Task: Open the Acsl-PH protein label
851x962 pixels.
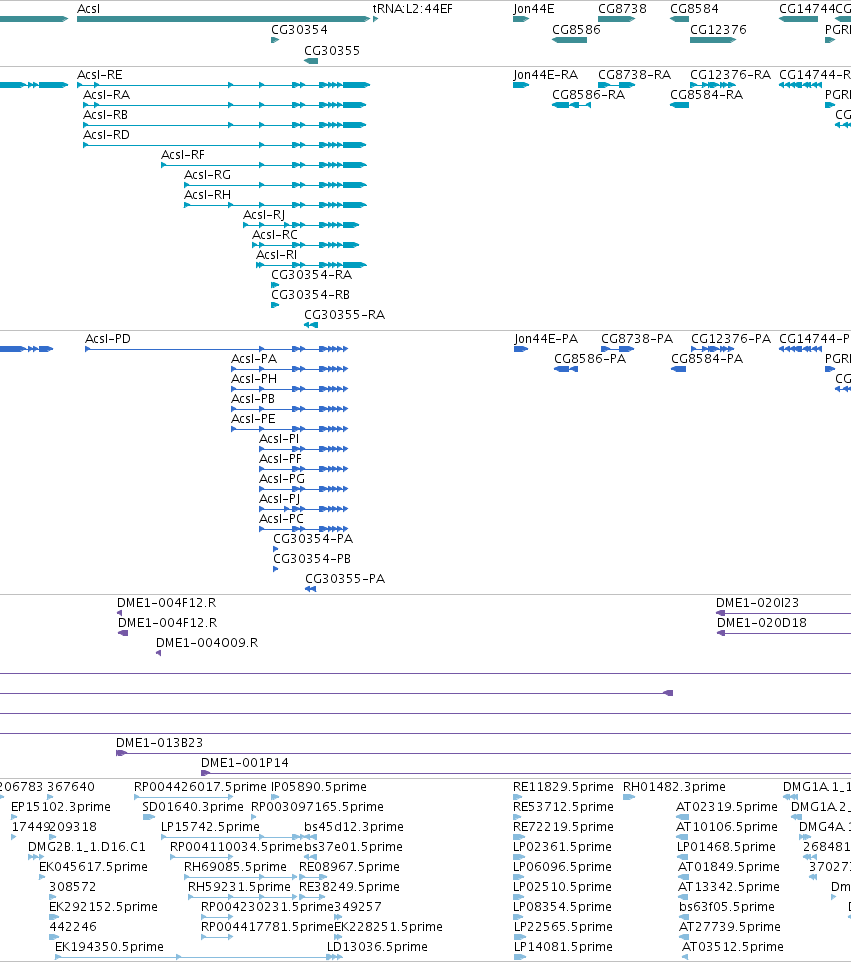Action: click(253, 379)
